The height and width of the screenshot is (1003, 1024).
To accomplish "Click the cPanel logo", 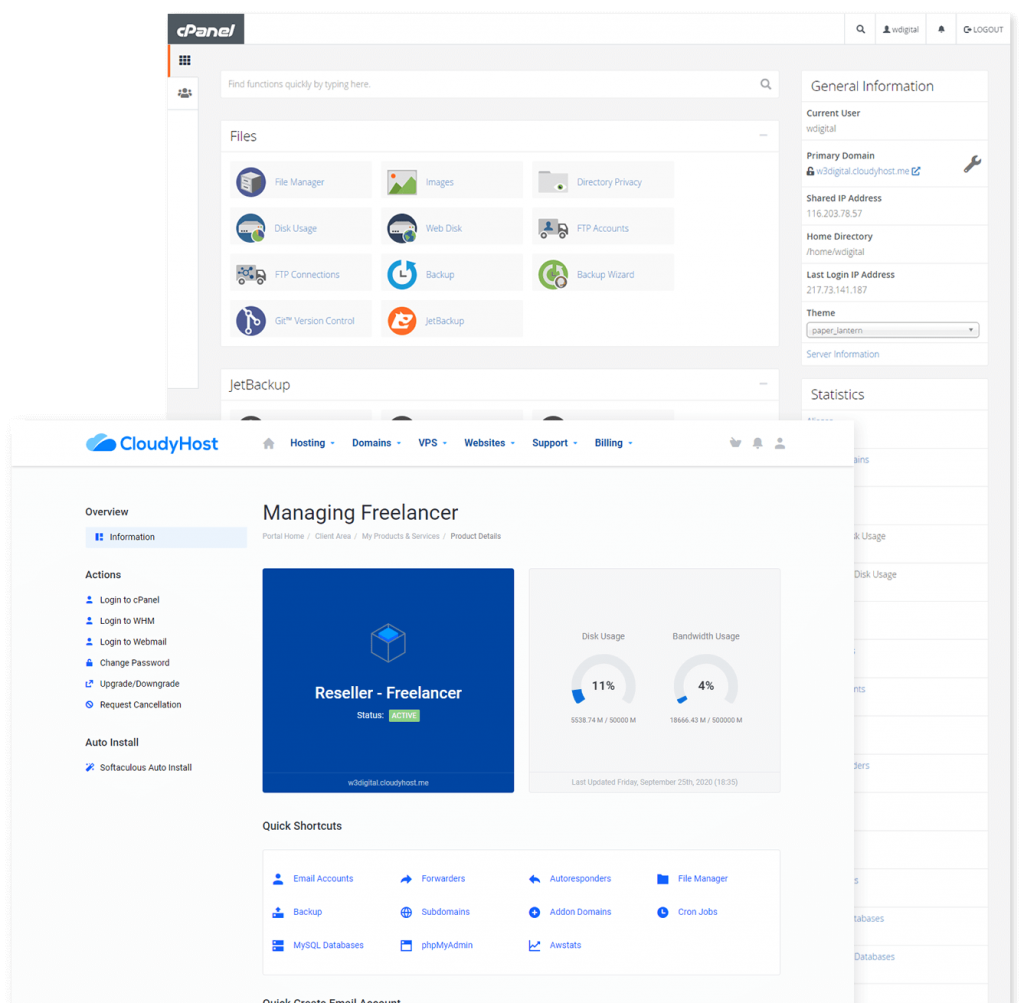I will tap(206, 29).
